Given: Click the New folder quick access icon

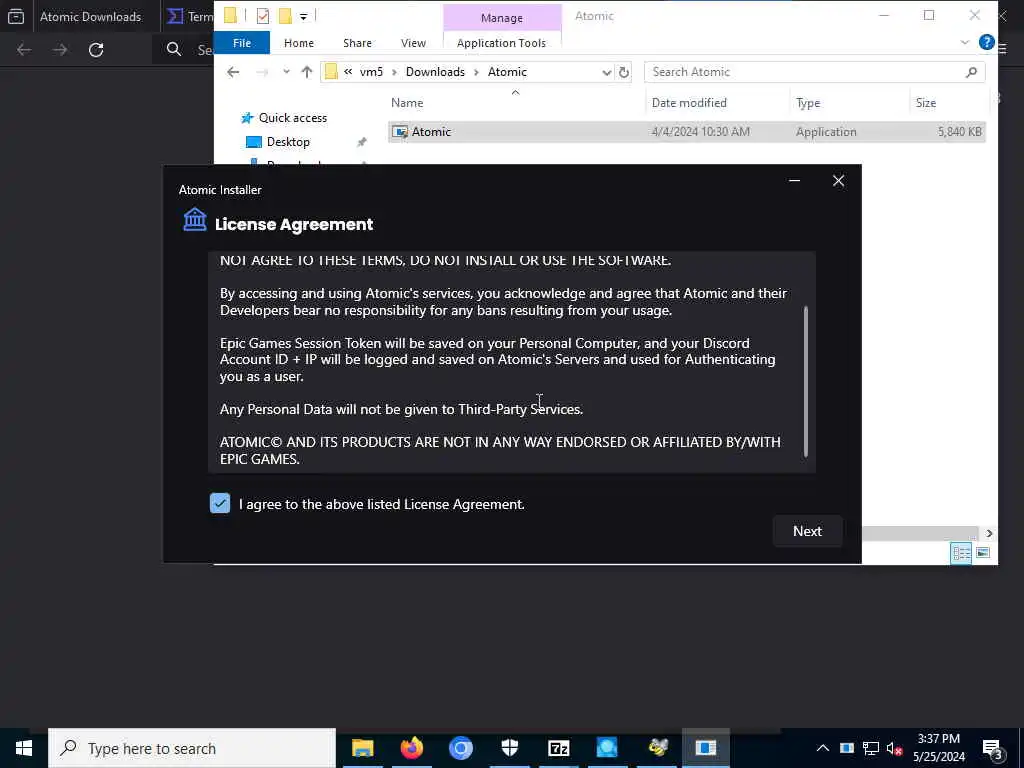Looking at the screenshot, I should (x=285, y=16).
